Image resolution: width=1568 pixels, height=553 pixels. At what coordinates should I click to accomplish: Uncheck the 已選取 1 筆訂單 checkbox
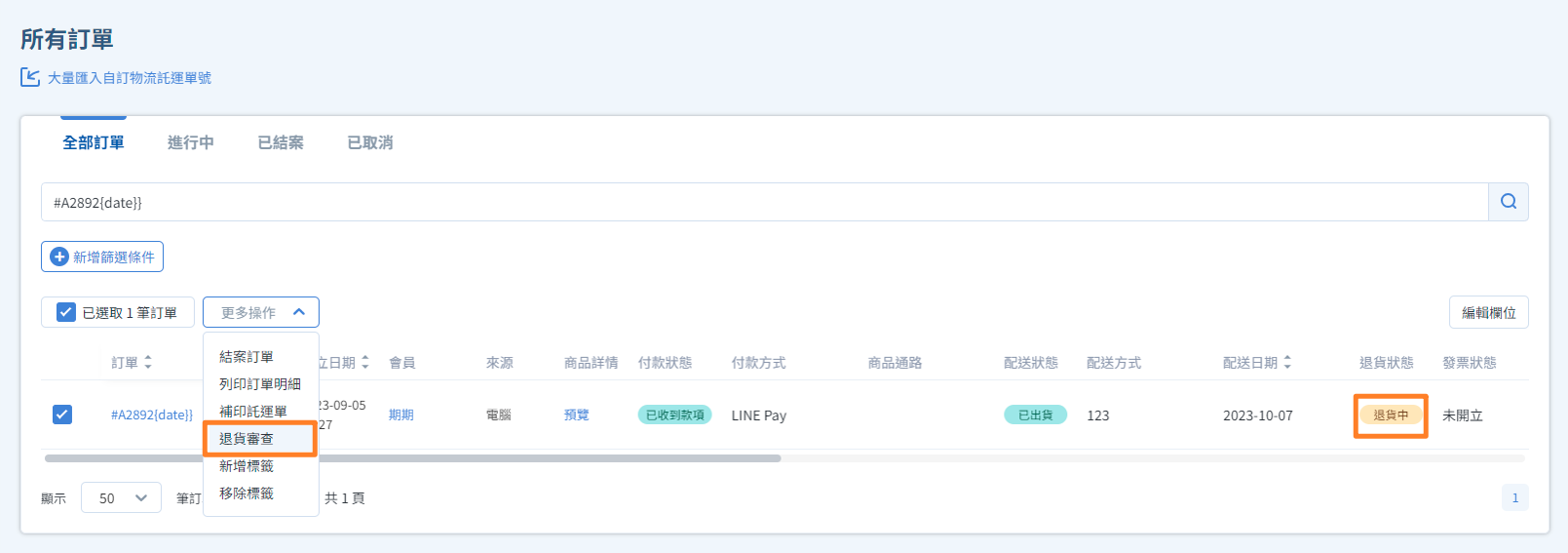(x=66, y=312)
